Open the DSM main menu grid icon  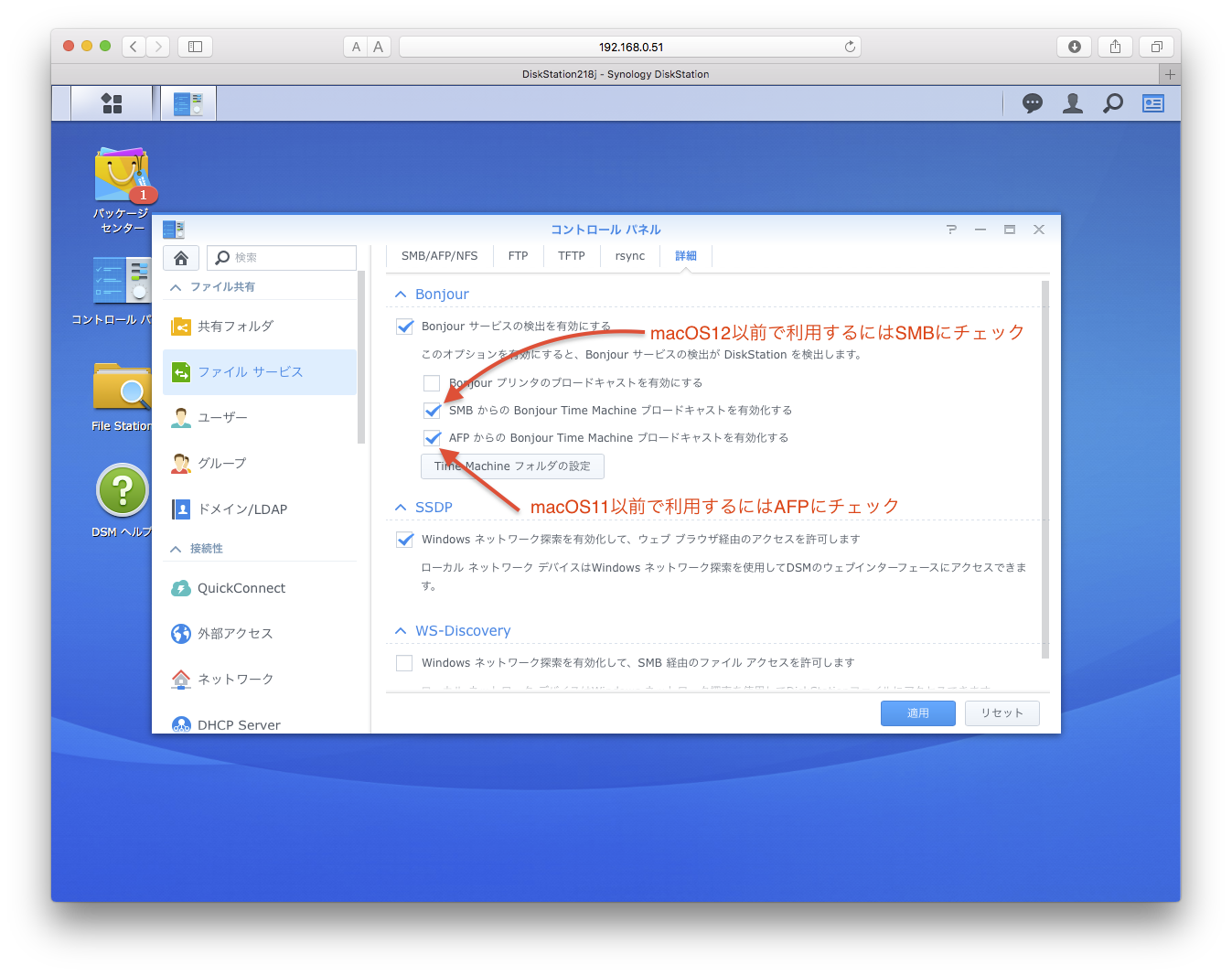pos(112,103)
